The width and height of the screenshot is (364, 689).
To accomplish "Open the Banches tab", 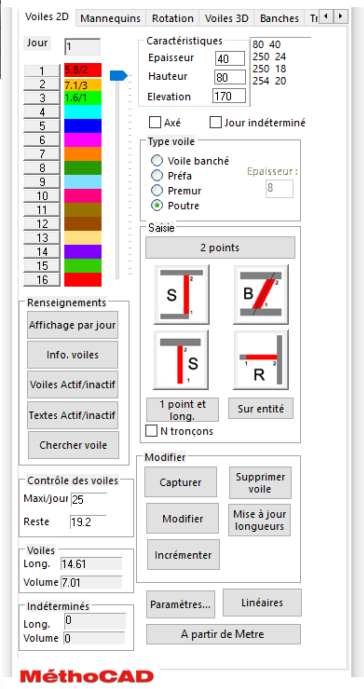I will (279, 18).
